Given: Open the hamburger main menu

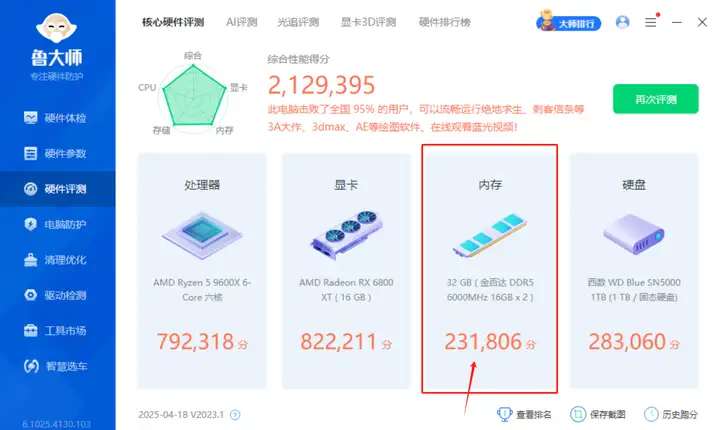Looking at the screenshot, I should pos(651,22).
